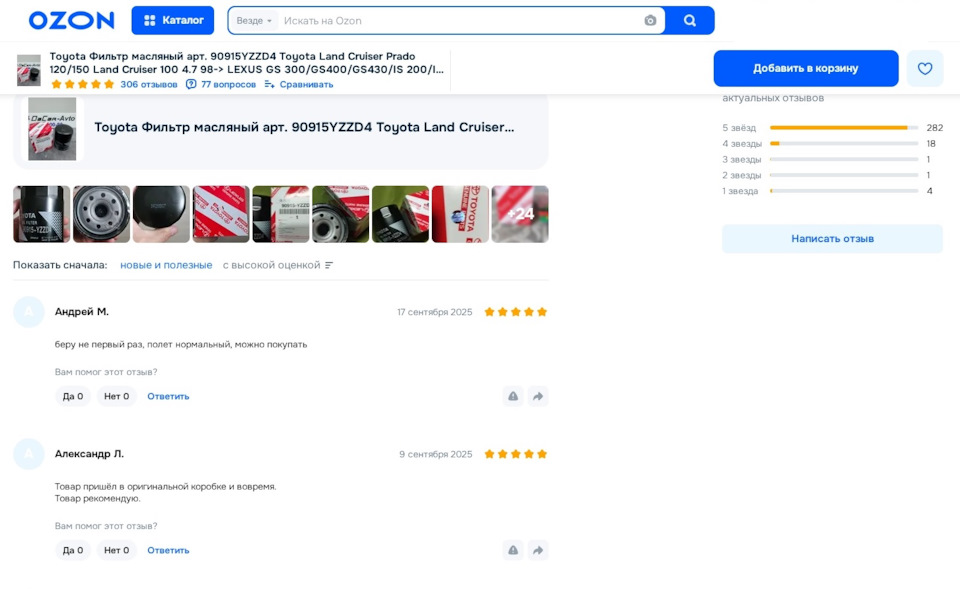The width and height of the screenshot is (960, 589).
Task: Filter reviews by the 5 звёзд rating bar
Action: [832, 128]
